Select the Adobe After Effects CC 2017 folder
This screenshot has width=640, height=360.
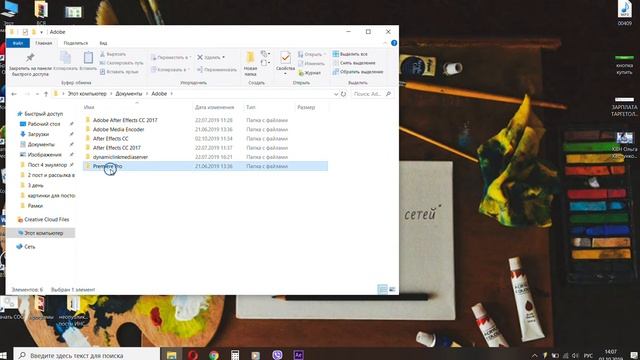point(125,120)
